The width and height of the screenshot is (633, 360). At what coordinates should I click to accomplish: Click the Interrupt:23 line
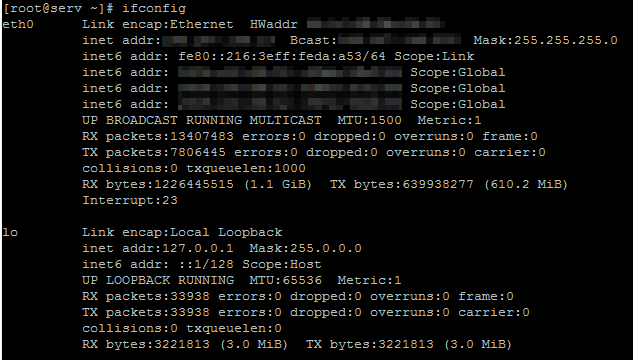[130, 200]
